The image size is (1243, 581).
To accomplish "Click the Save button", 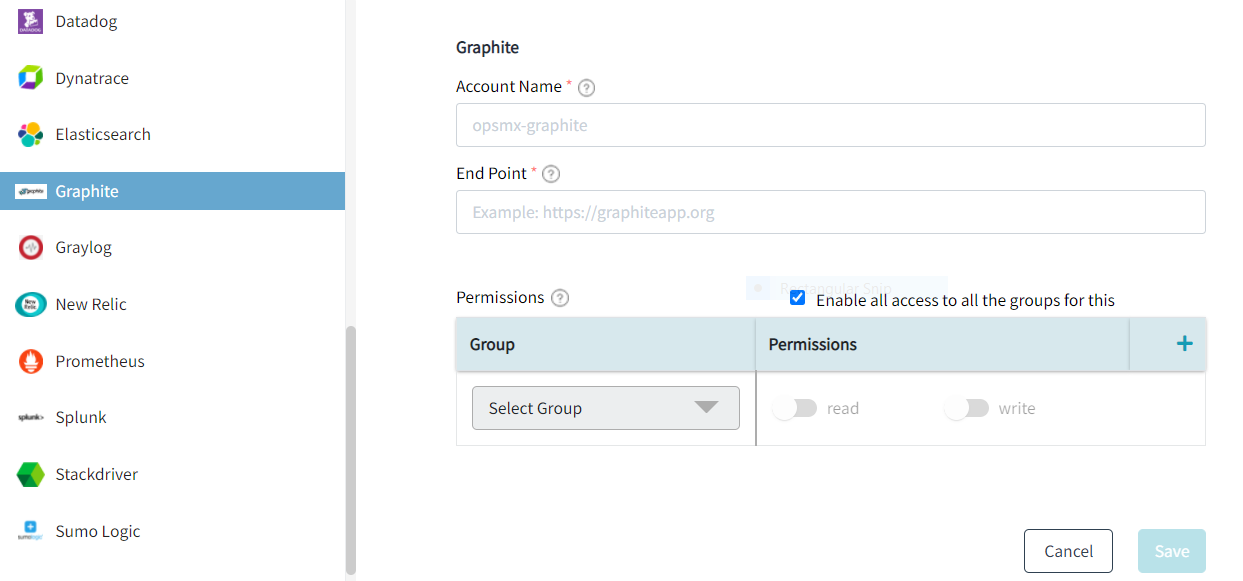I will [1171, 551].
